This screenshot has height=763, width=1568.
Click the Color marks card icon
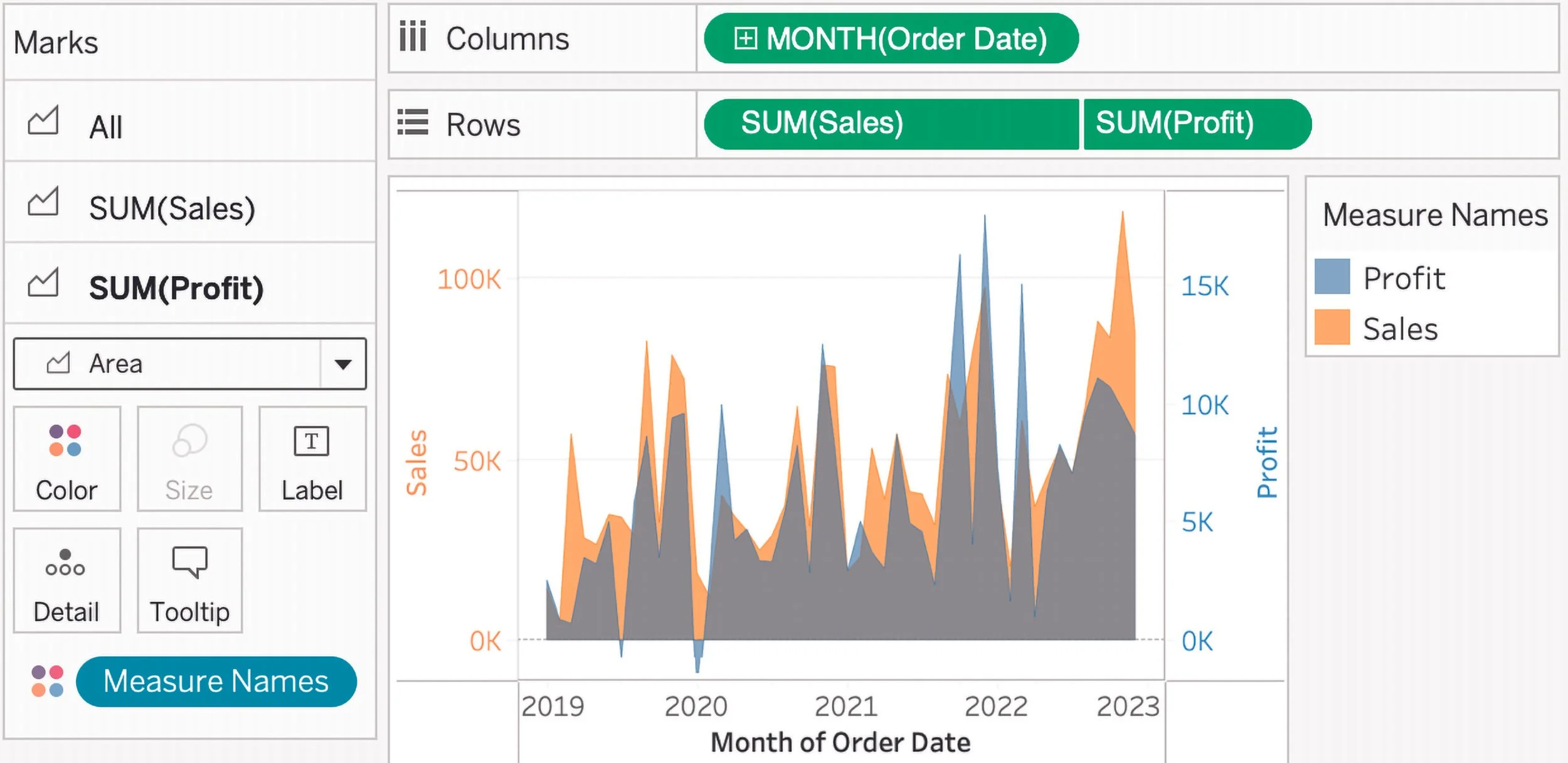65,440
